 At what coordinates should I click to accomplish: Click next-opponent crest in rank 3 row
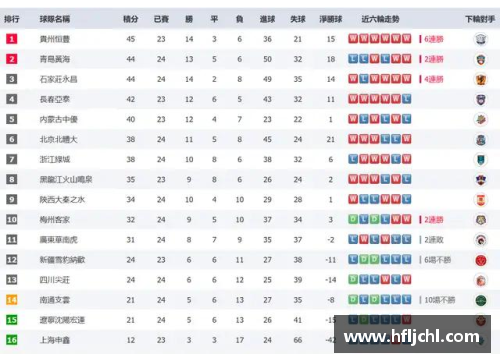[480, 79]
